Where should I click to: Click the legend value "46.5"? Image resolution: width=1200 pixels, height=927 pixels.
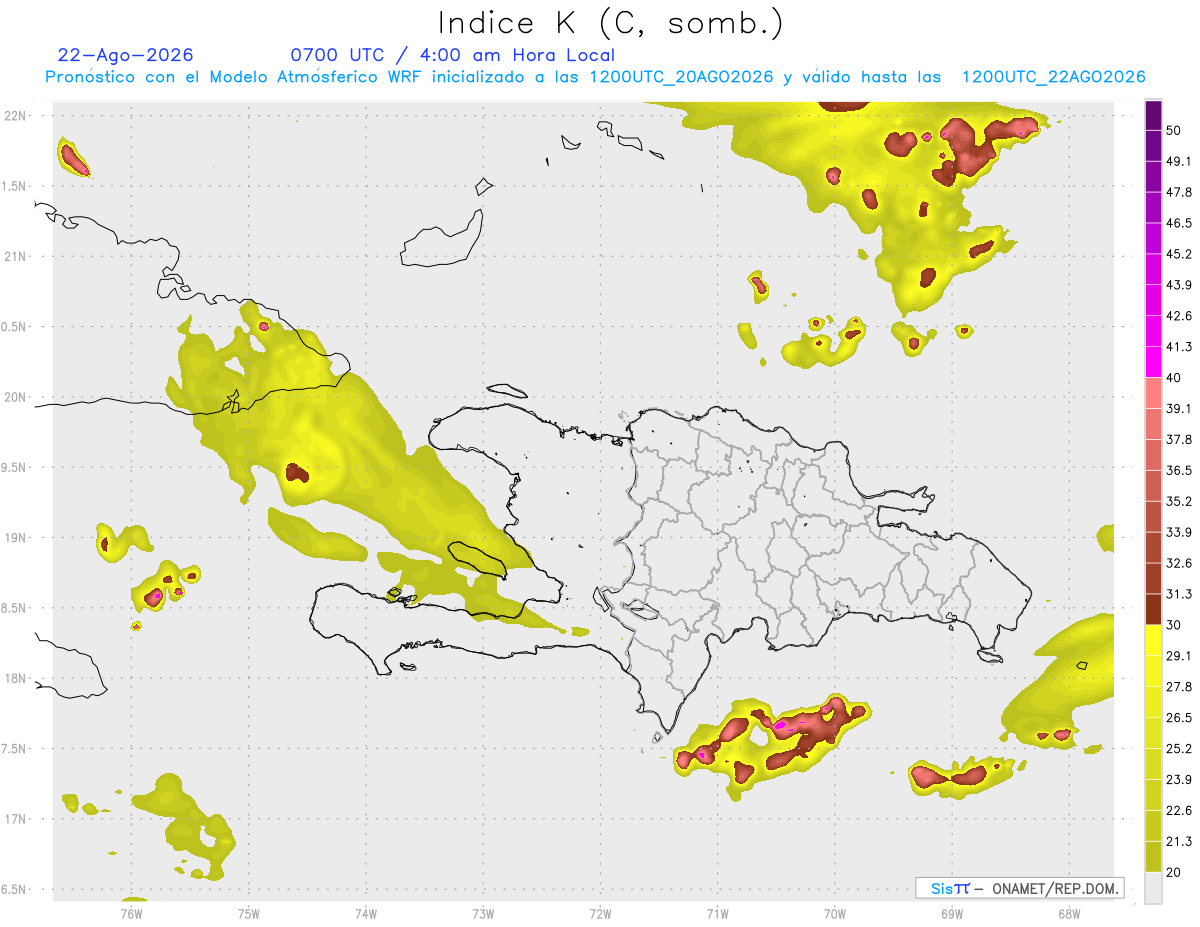pos(1179,223)
